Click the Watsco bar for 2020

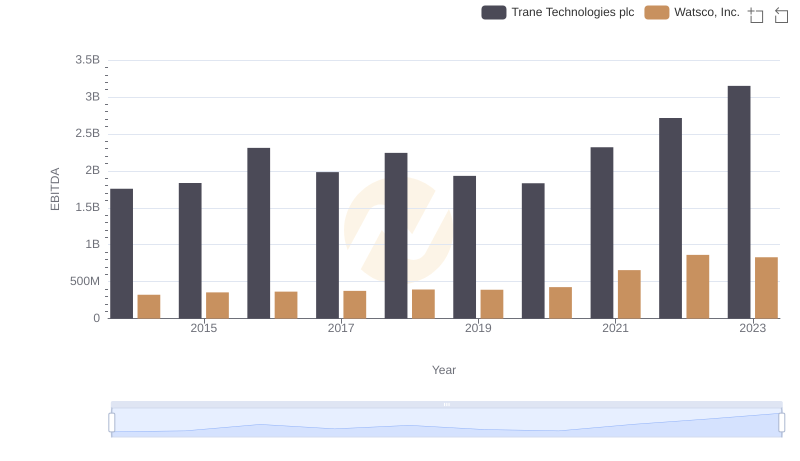pos(560,302)
